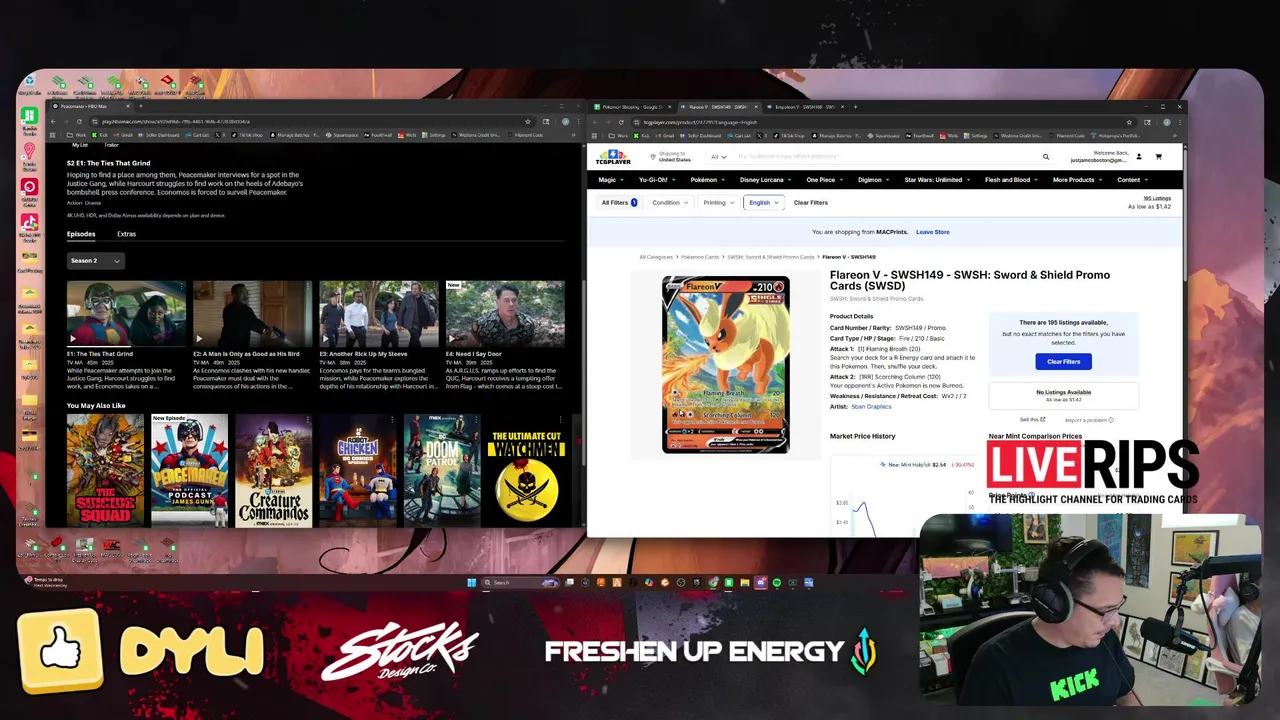Open the English language filter dropdown

(x=764, y=202)
